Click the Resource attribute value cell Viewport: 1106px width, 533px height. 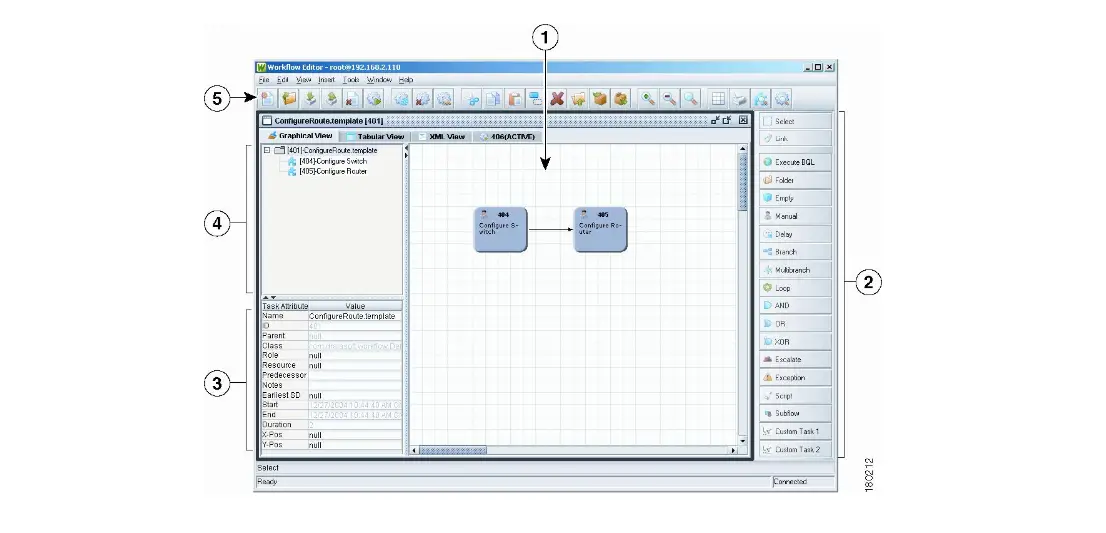[x=355, y=366]
